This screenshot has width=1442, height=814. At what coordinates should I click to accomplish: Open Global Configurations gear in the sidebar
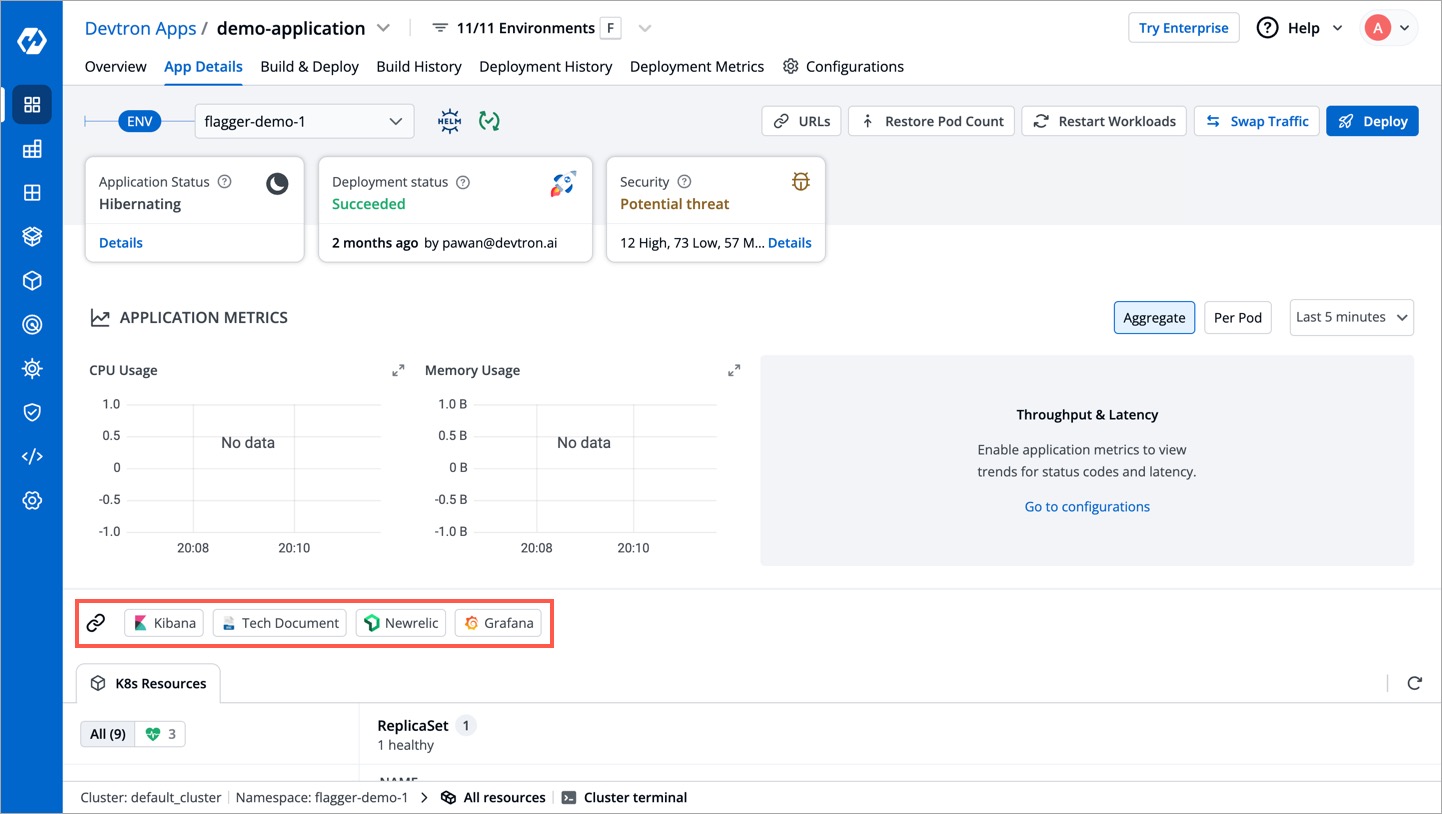pos(32,500)
